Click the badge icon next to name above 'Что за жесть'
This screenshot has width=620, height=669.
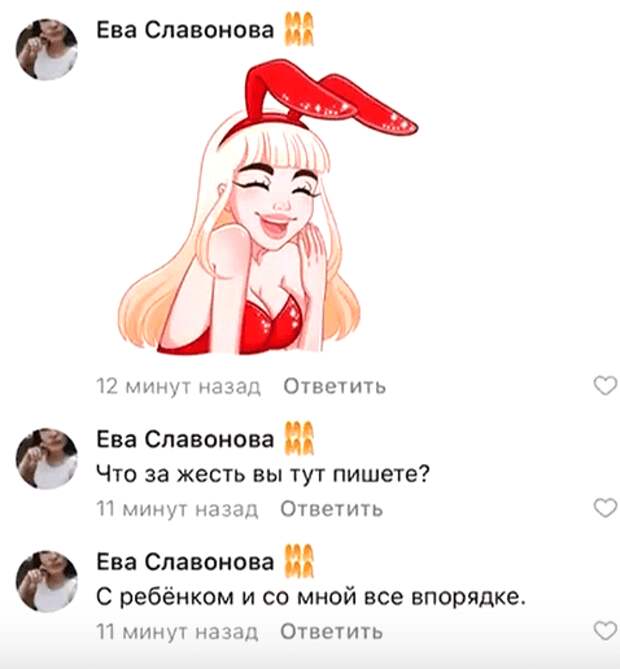299,438
